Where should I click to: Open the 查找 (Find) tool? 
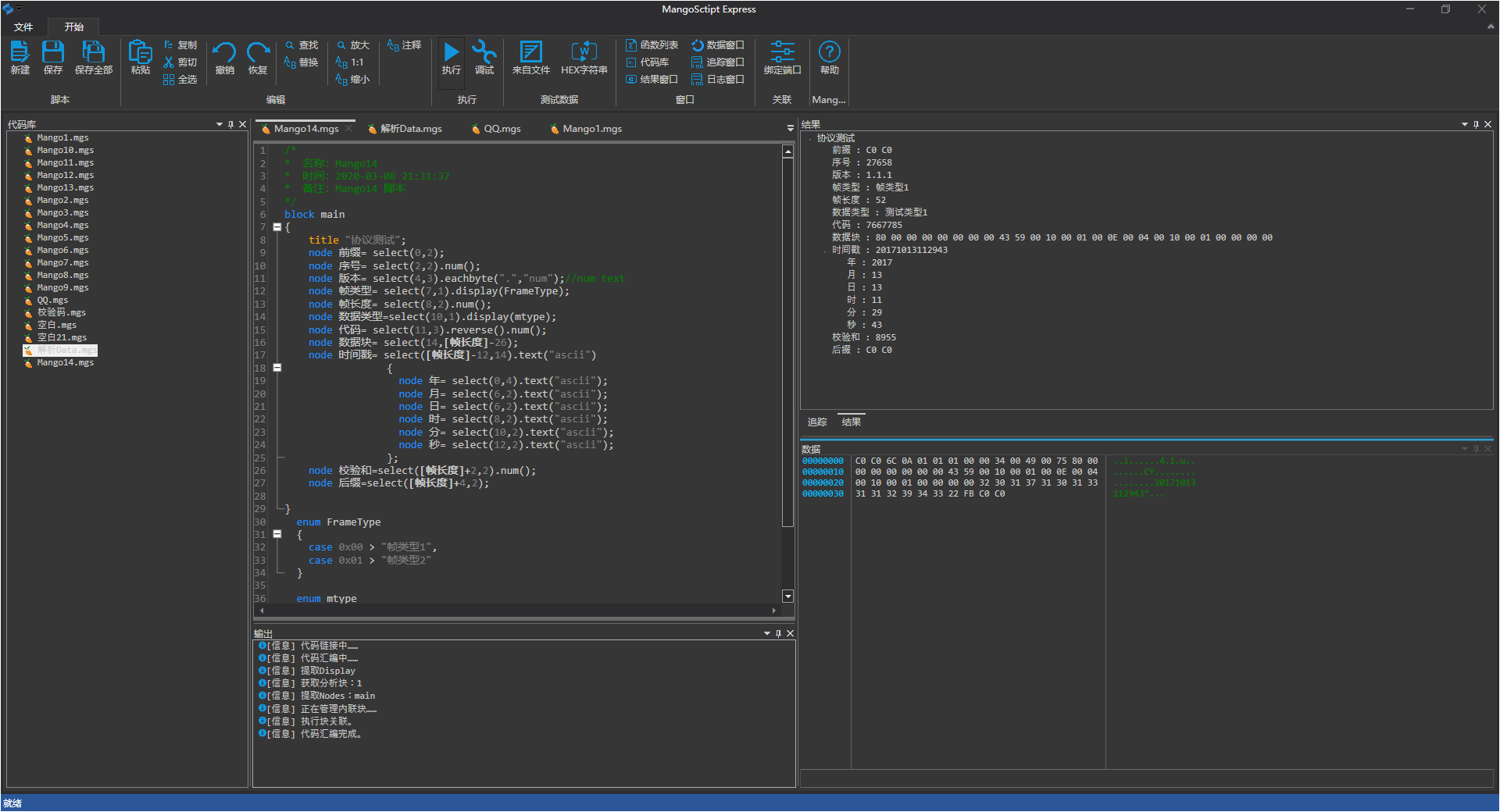[302, 45]
